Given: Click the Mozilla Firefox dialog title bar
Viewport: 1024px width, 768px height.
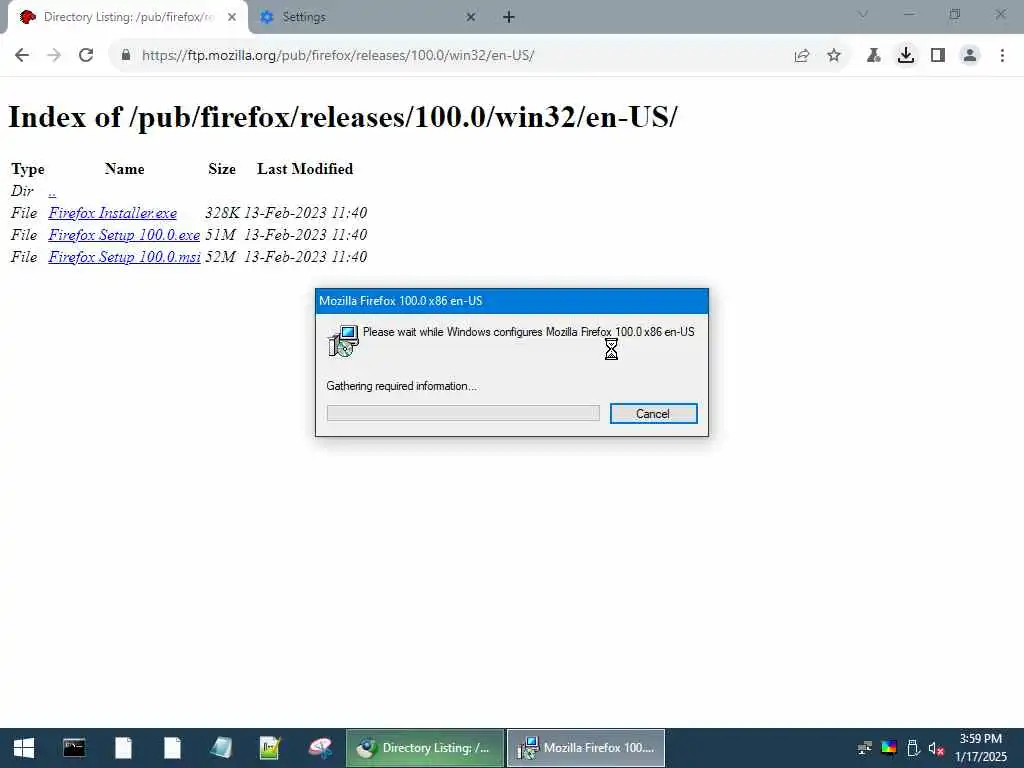Looking at the screenshot, I should (x=511, y=301).
